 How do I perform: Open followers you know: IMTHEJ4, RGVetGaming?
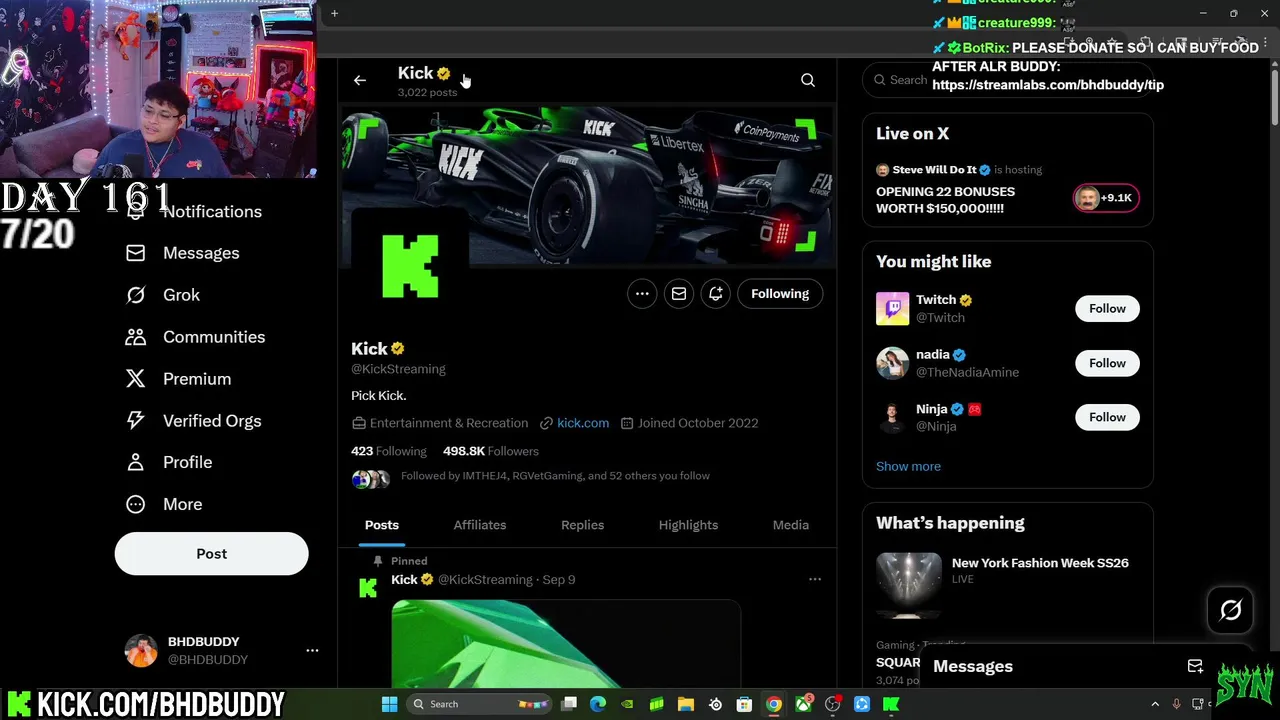[555, 476]
